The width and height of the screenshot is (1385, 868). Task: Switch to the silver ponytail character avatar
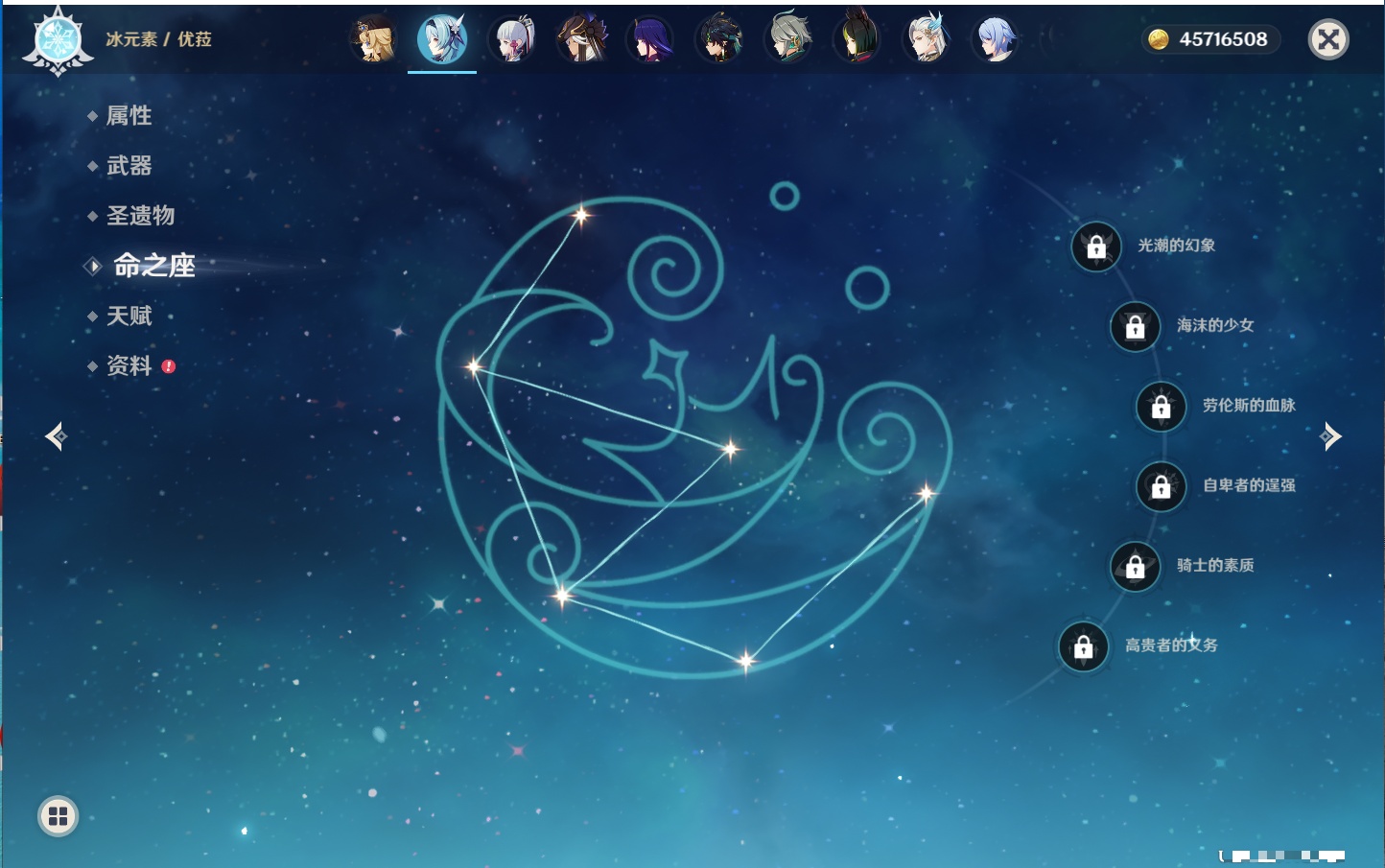click(x=512, y=39)
